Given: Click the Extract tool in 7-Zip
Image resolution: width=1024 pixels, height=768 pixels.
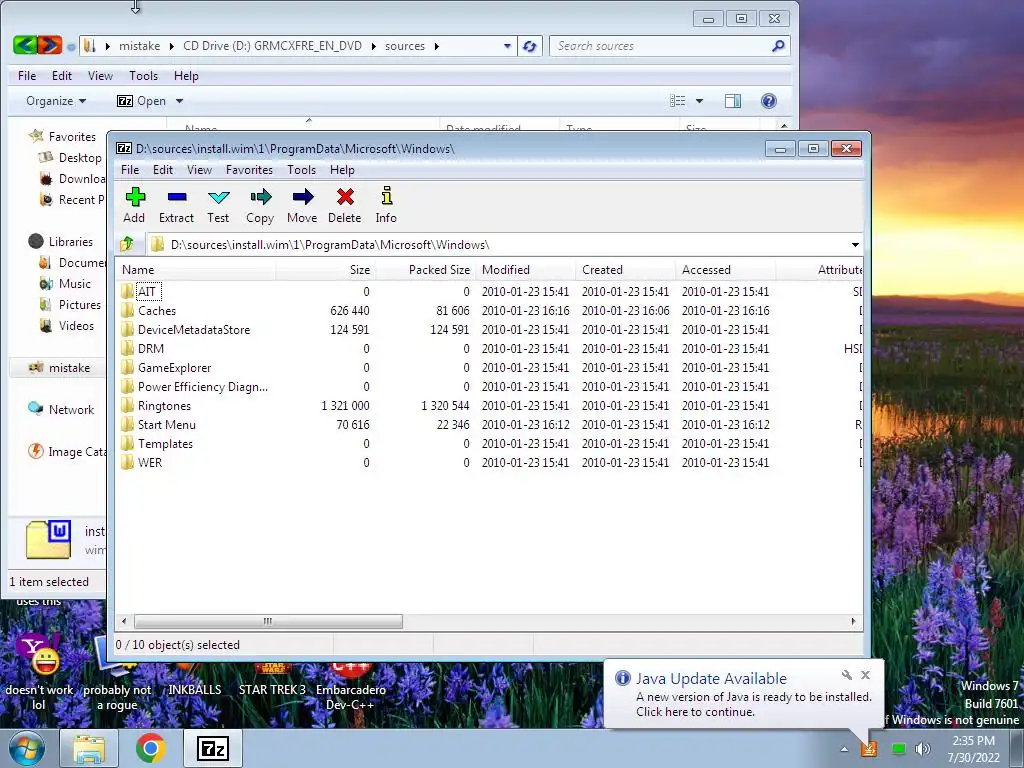Looking at the screenshot, I should [176, 205].
